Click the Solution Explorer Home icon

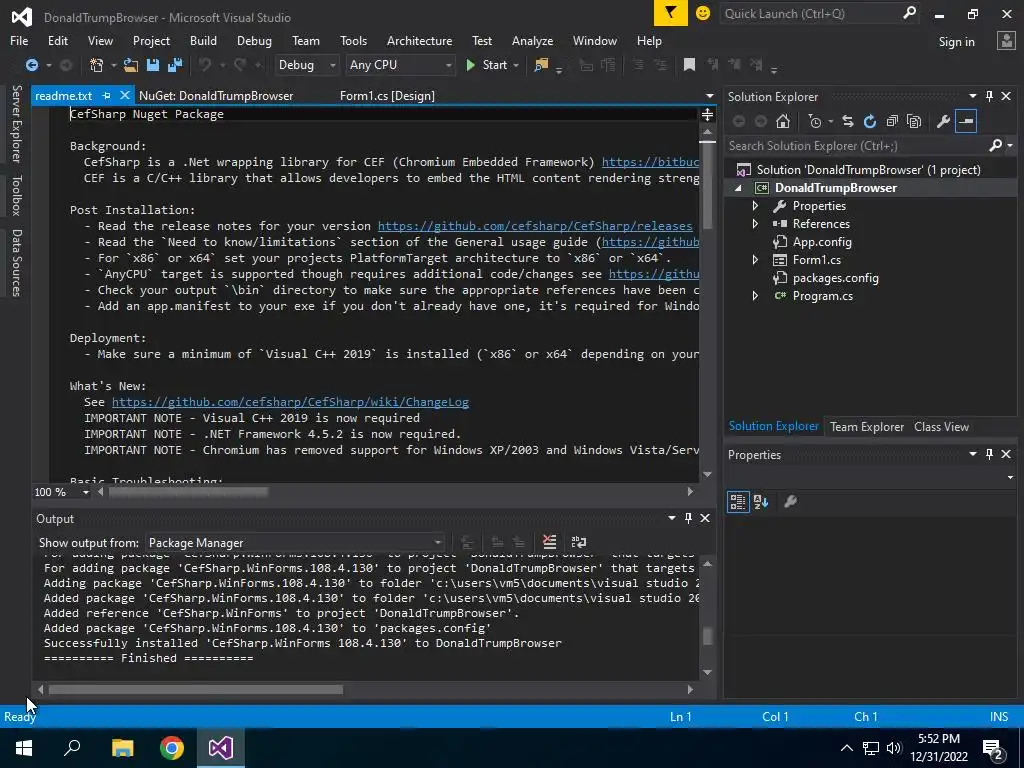click(x=783, y=121)
